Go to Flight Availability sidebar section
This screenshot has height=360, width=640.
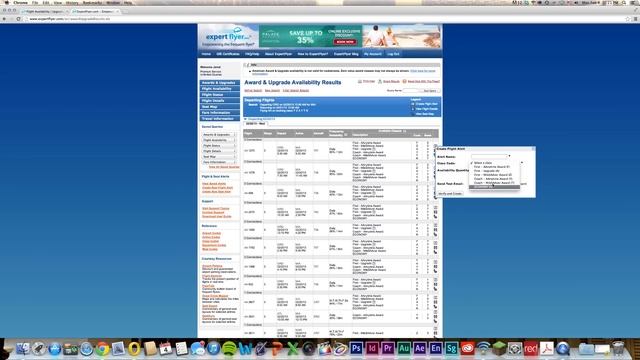(x=220, y=89)
